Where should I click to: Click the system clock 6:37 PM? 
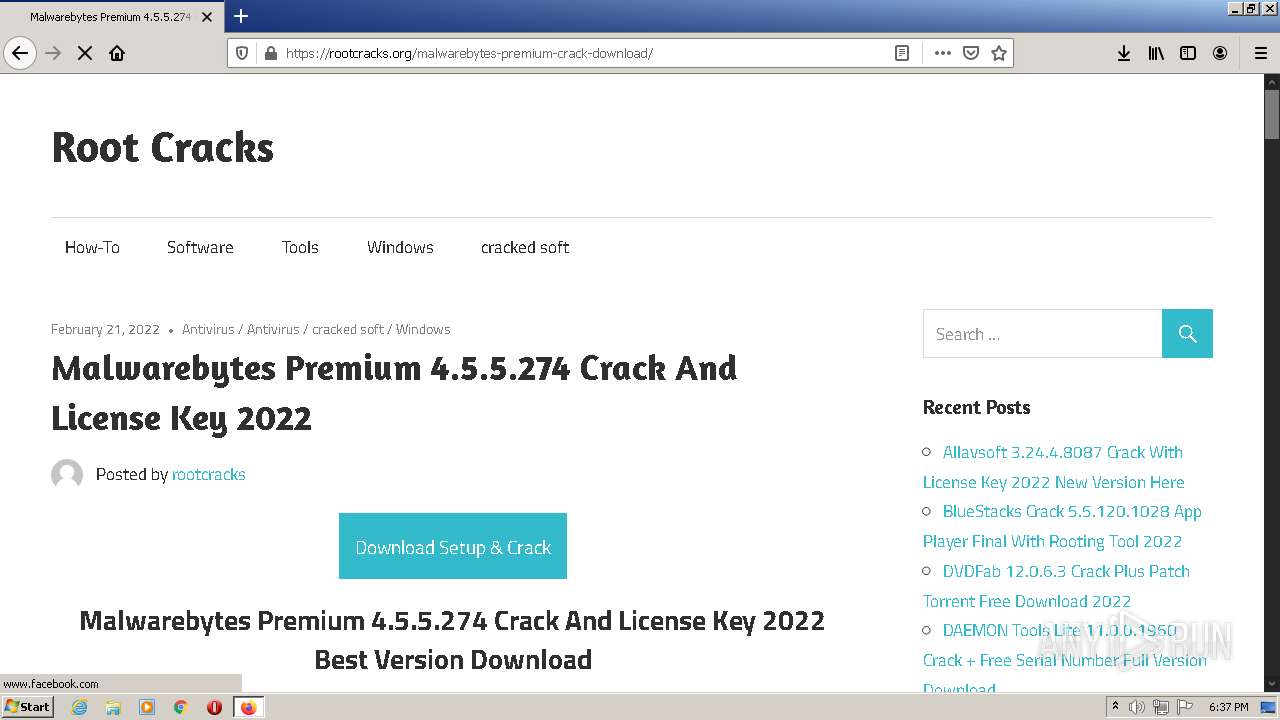point(1228,707)
